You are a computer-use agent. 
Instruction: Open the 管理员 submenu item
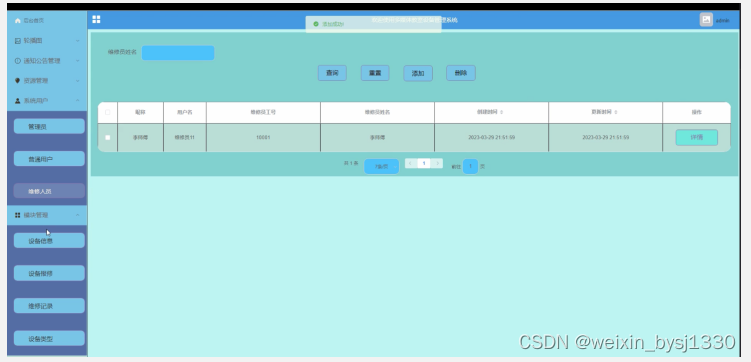click(x=49, y=126)
